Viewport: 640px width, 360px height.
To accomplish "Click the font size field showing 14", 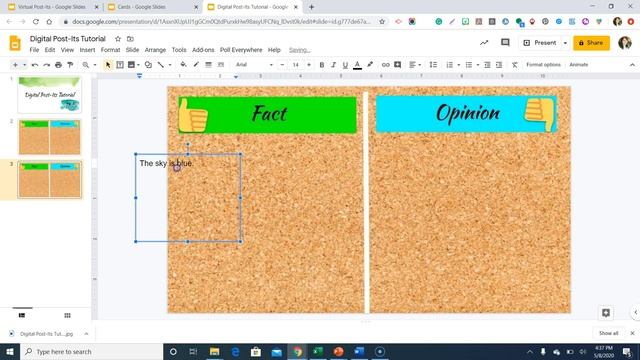I will point(296,65).
